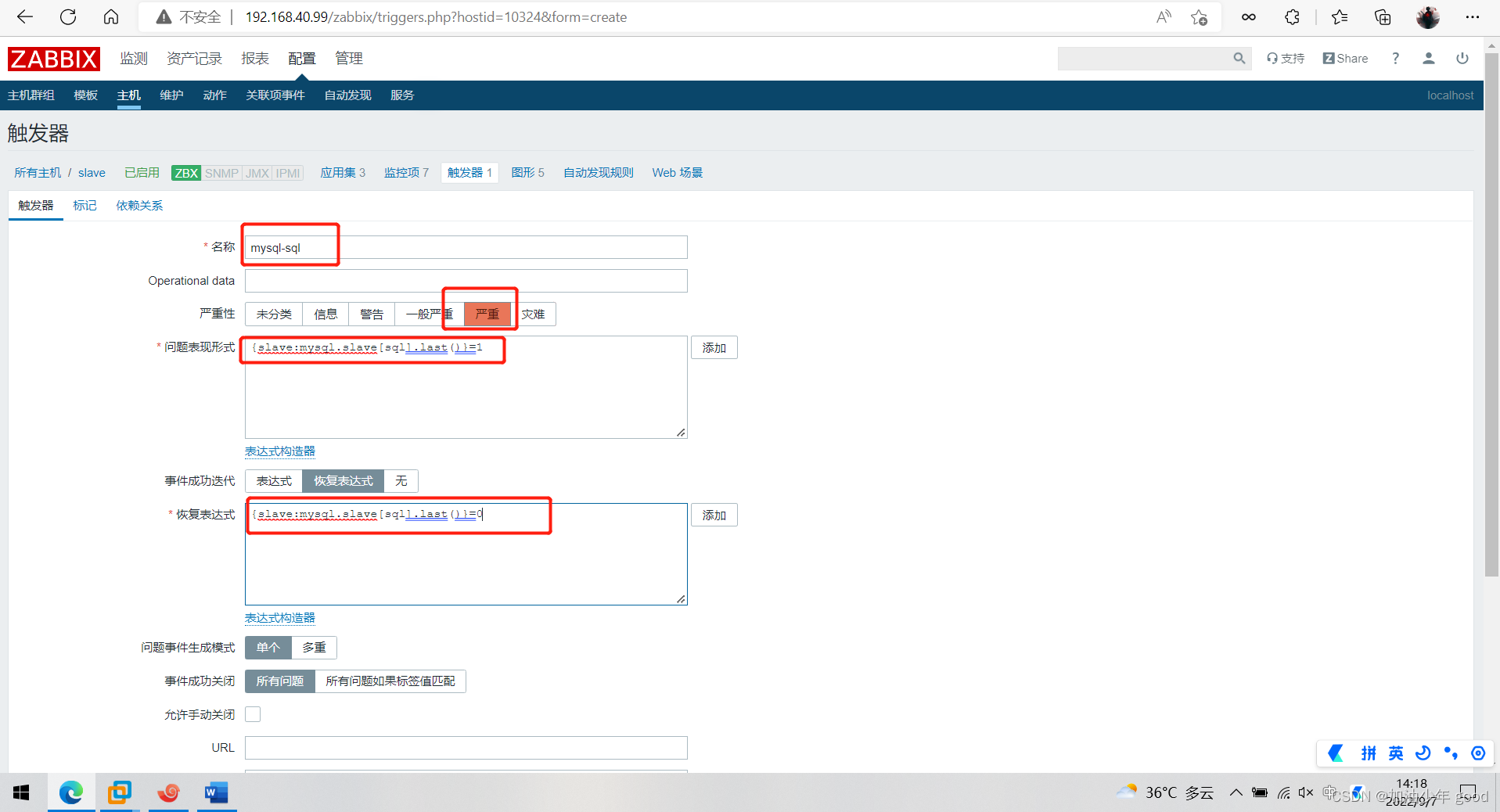Screen dimensions: 1500x812
Task: Choose 单个 problem event mode
Action: (268, 648)
